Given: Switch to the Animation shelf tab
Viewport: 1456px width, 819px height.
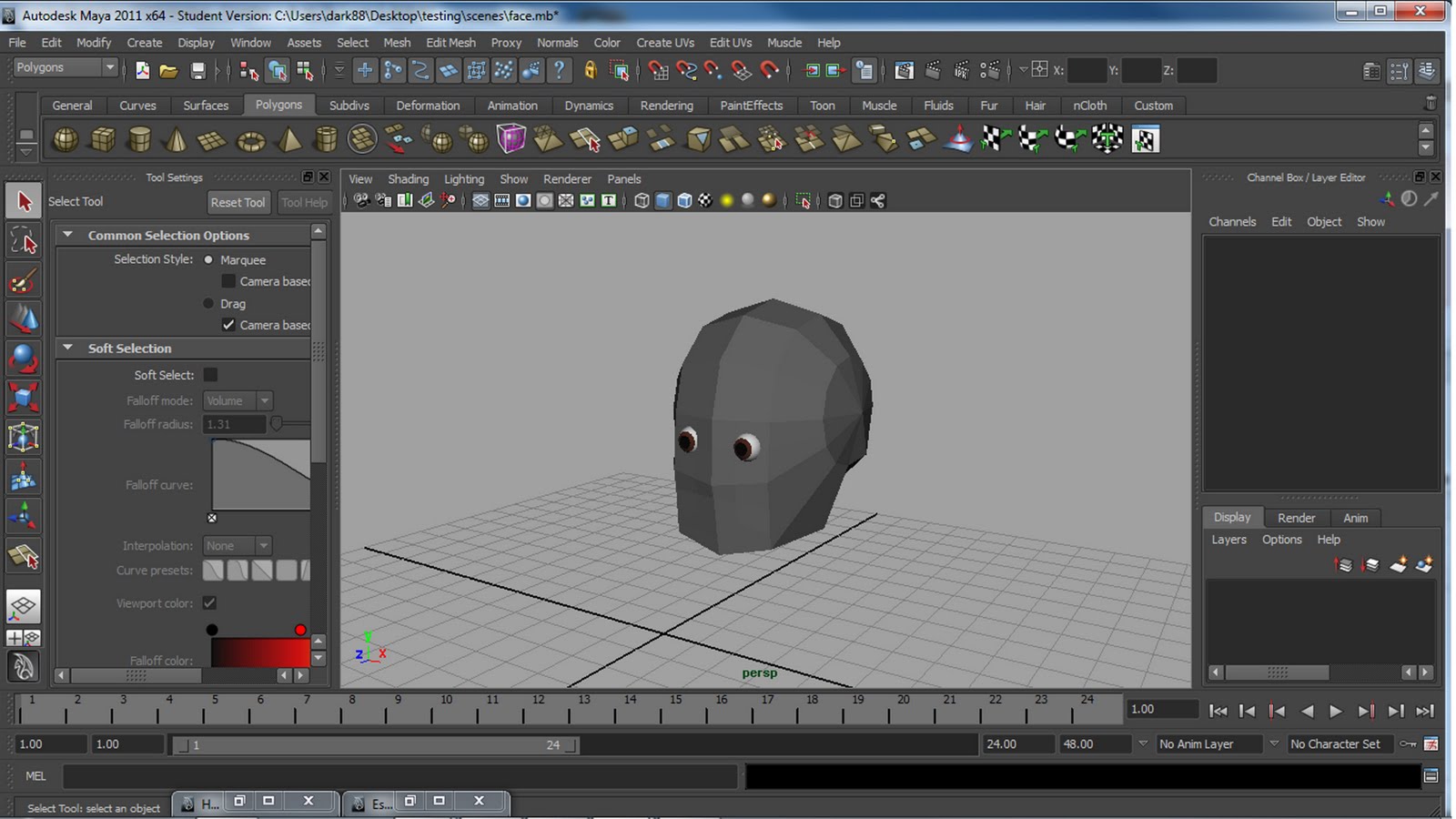Looking at the screenshot, I should [x=511, y=106].
